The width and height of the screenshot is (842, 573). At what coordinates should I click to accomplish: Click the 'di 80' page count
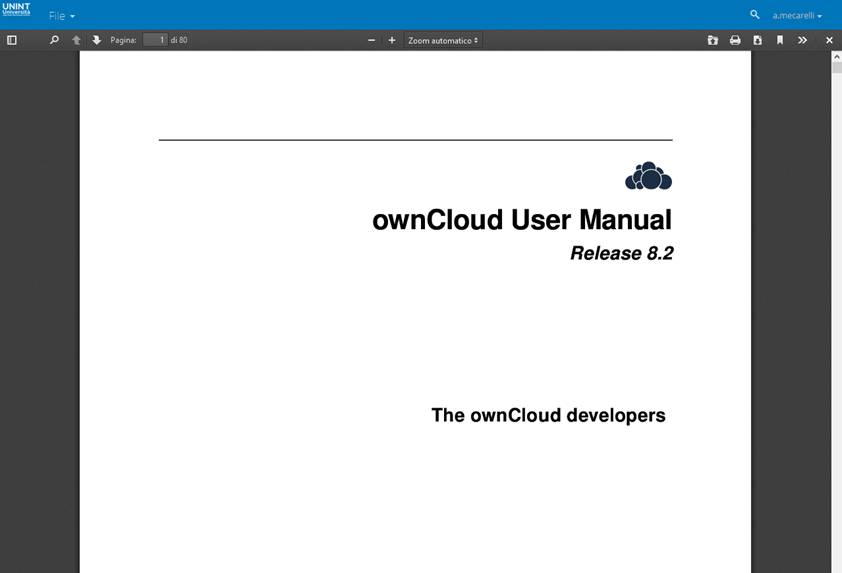pos(179,40)
